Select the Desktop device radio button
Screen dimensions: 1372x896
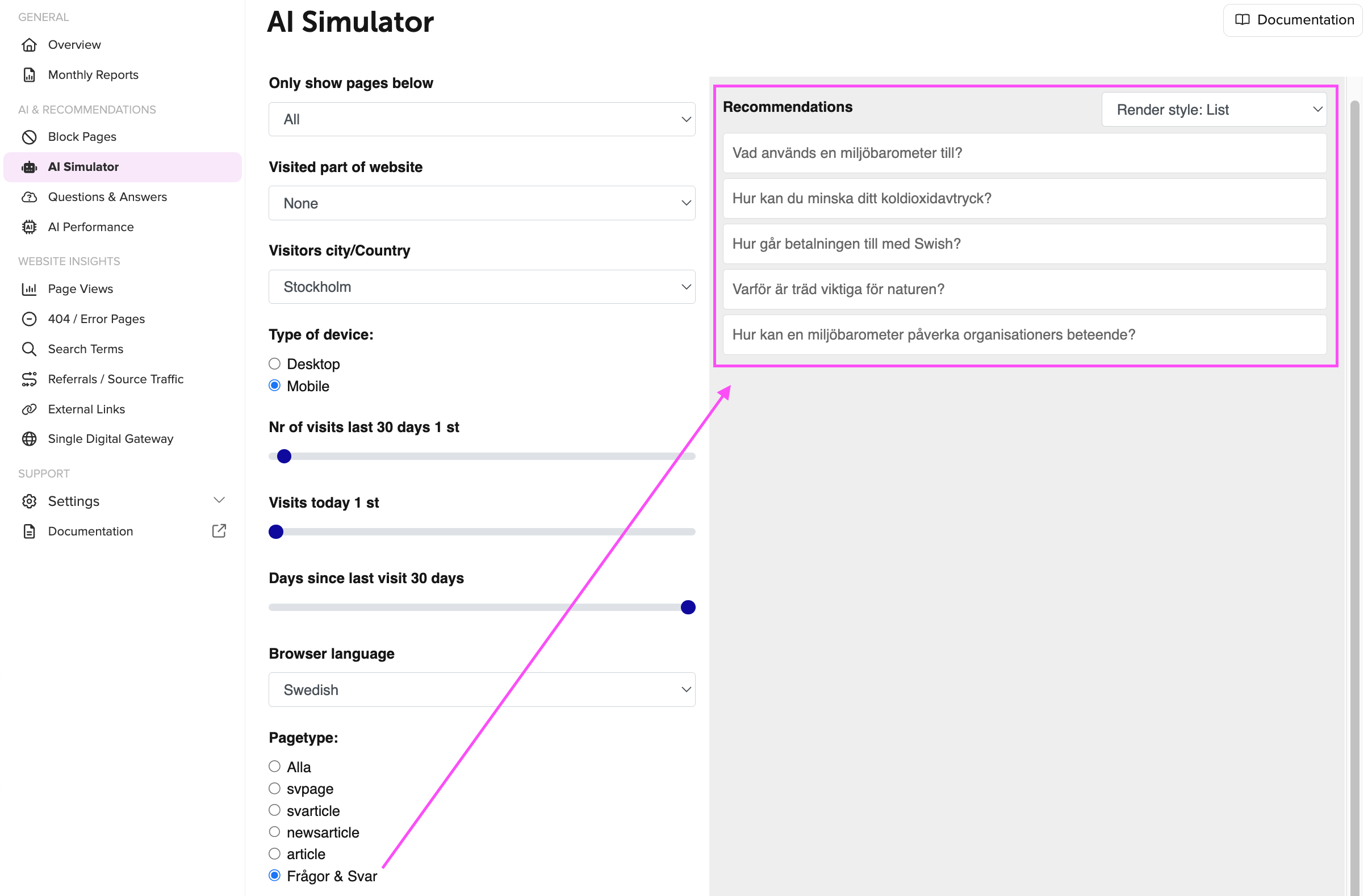275,364
